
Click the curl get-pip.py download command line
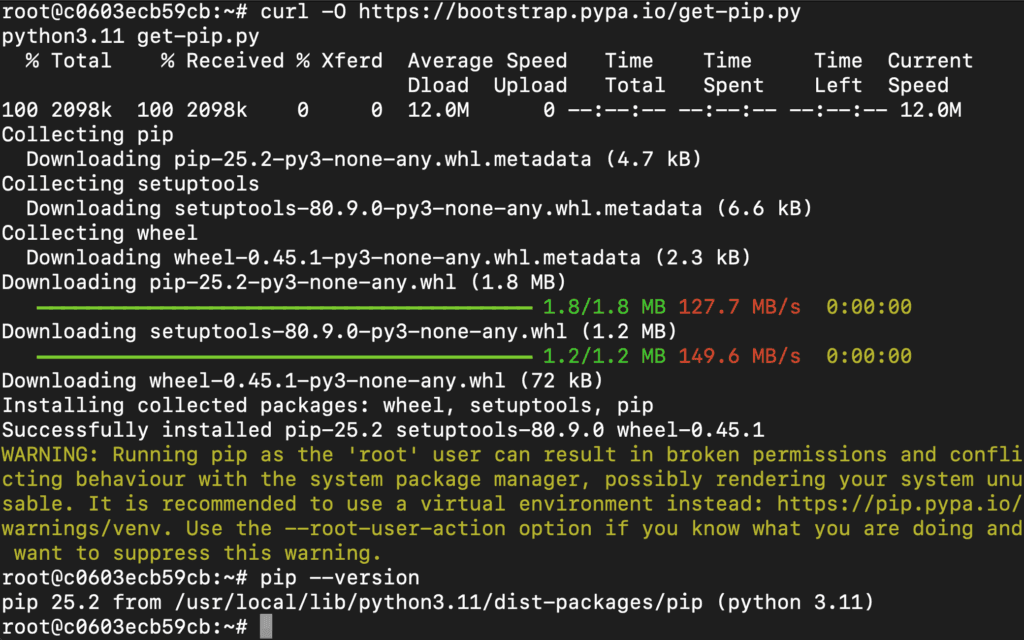401,12
